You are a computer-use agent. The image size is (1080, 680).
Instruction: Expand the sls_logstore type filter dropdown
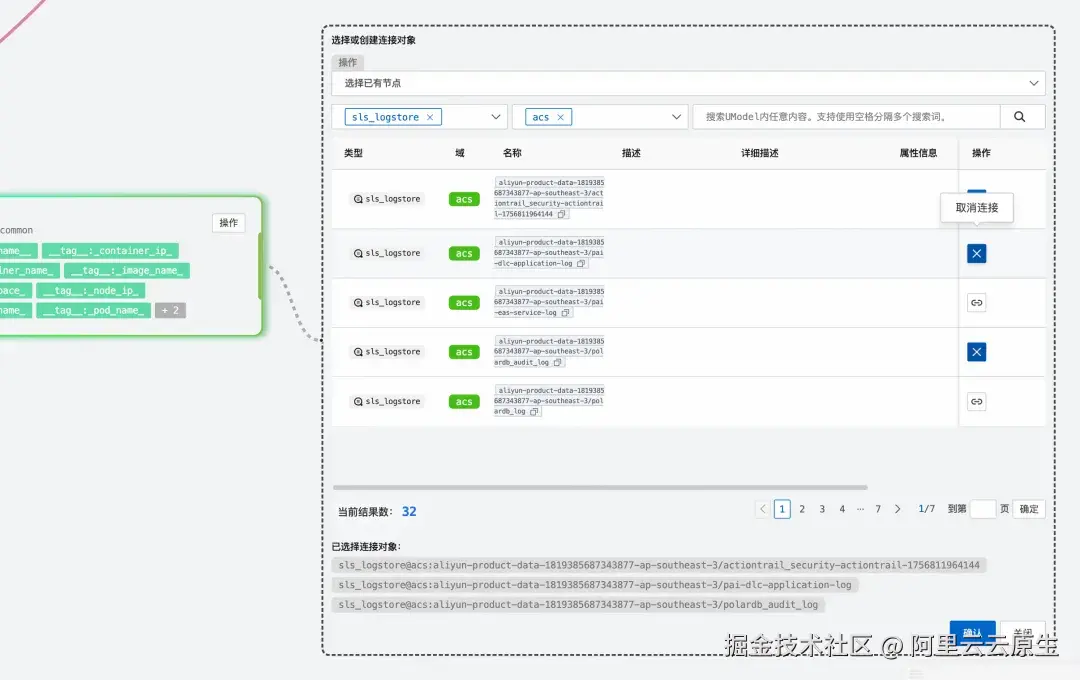coord(496,117)
